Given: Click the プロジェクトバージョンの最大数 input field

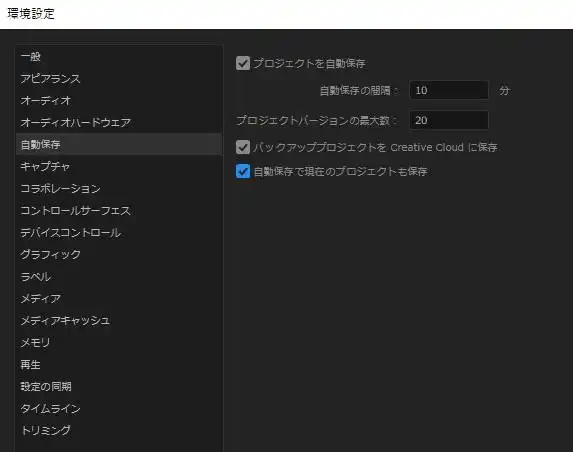Looking at the screenshot, I should coord(449,120).
